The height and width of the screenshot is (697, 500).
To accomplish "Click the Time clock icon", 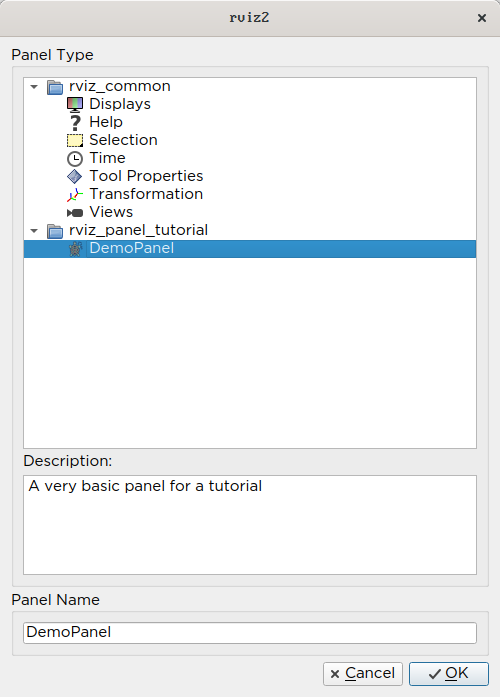I will 75,159.
